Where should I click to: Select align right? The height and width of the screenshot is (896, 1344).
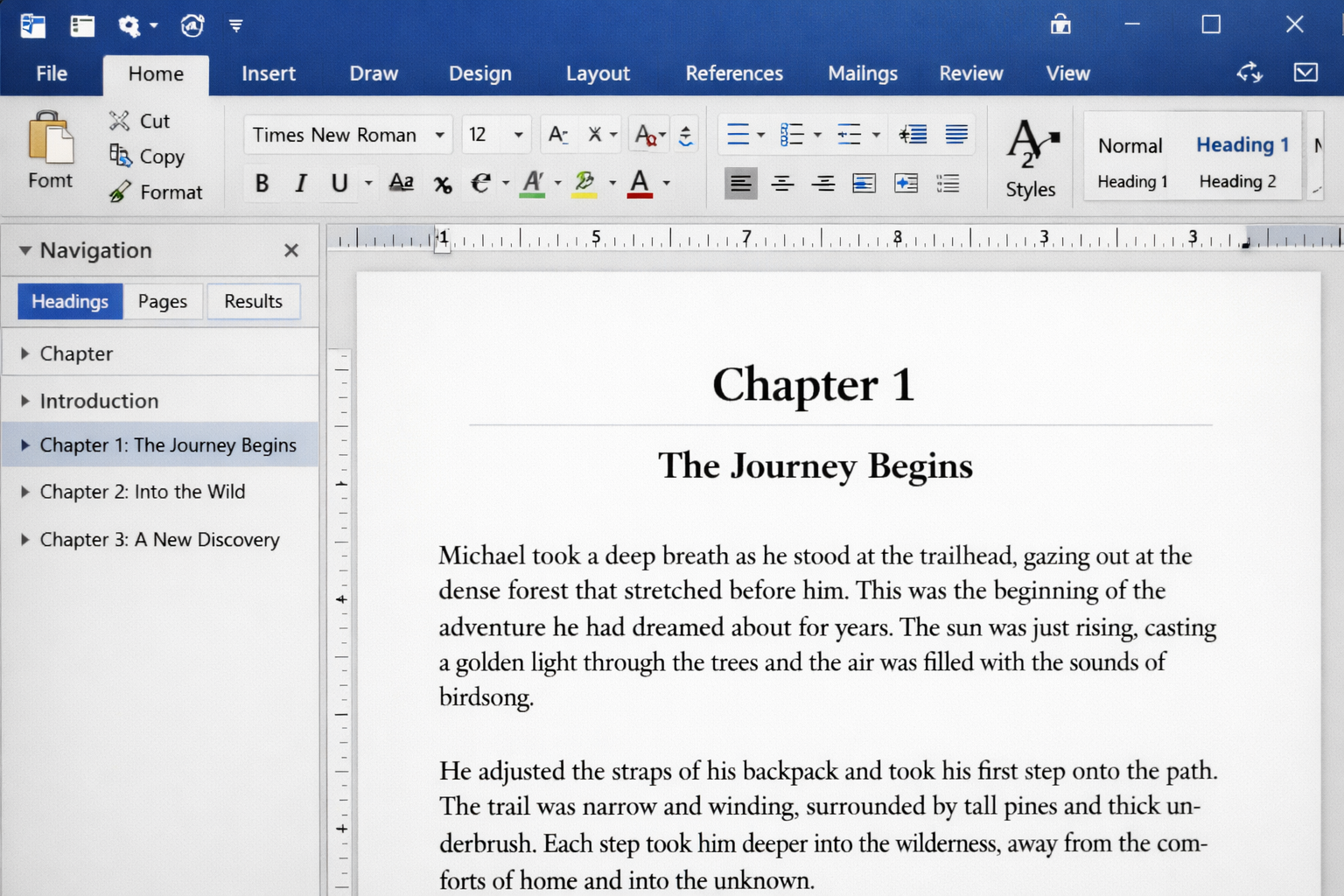tap(822, 183)
